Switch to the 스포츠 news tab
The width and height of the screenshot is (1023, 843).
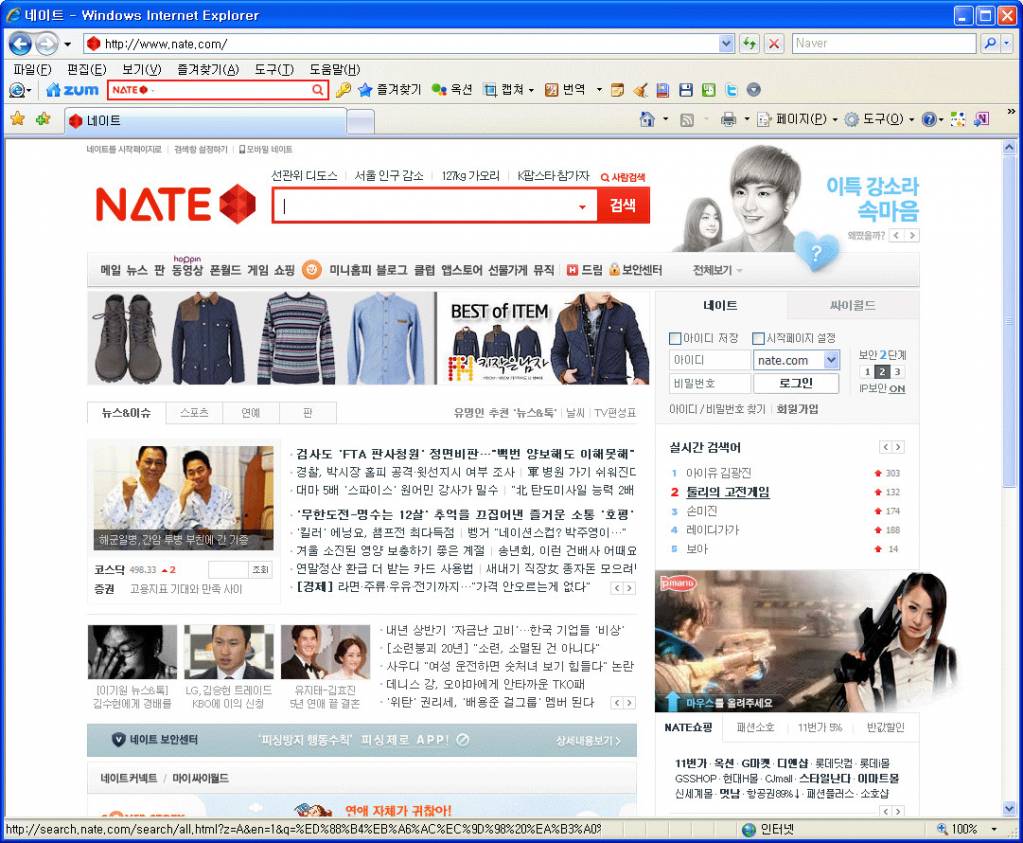point(194,413)
